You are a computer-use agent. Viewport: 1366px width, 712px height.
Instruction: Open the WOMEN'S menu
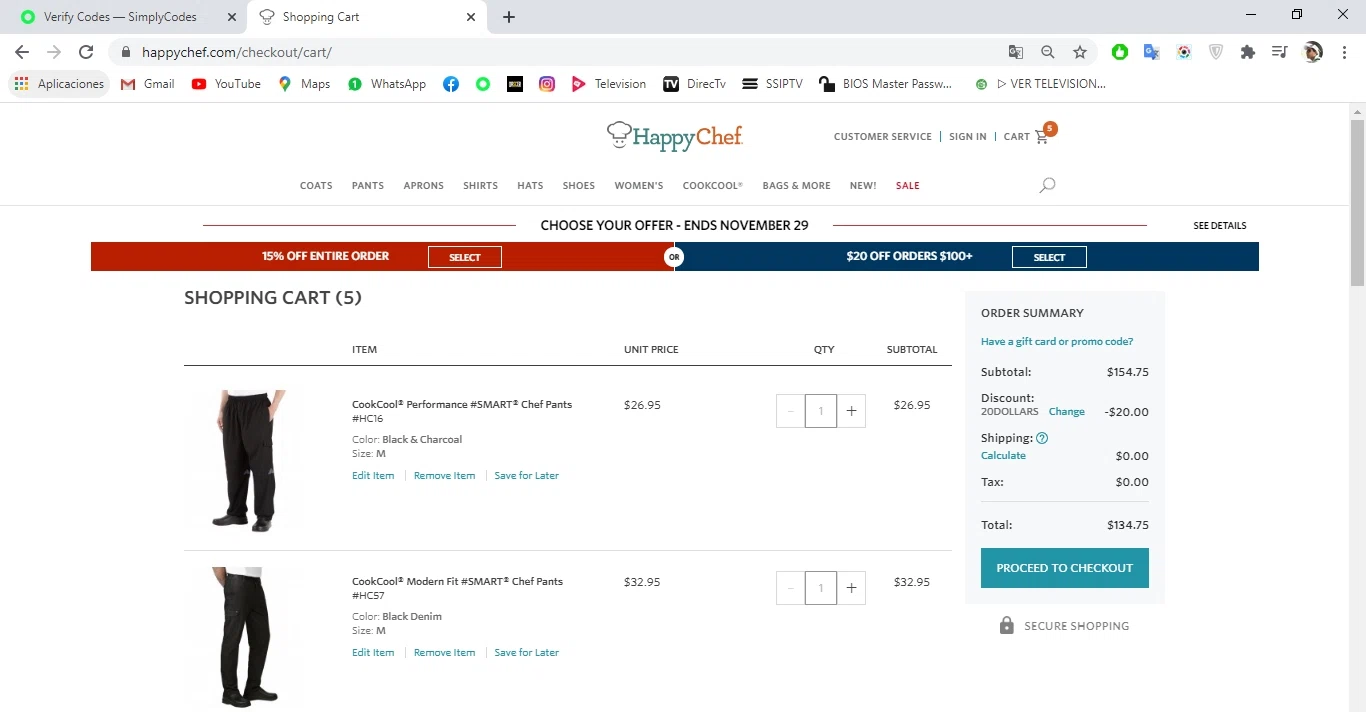click(639, 186)
